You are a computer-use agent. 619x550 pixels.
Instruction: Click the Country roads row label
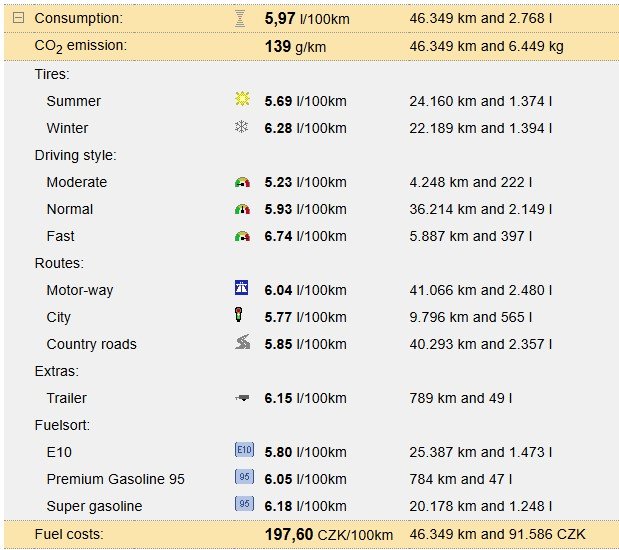(x=92, y=344)
